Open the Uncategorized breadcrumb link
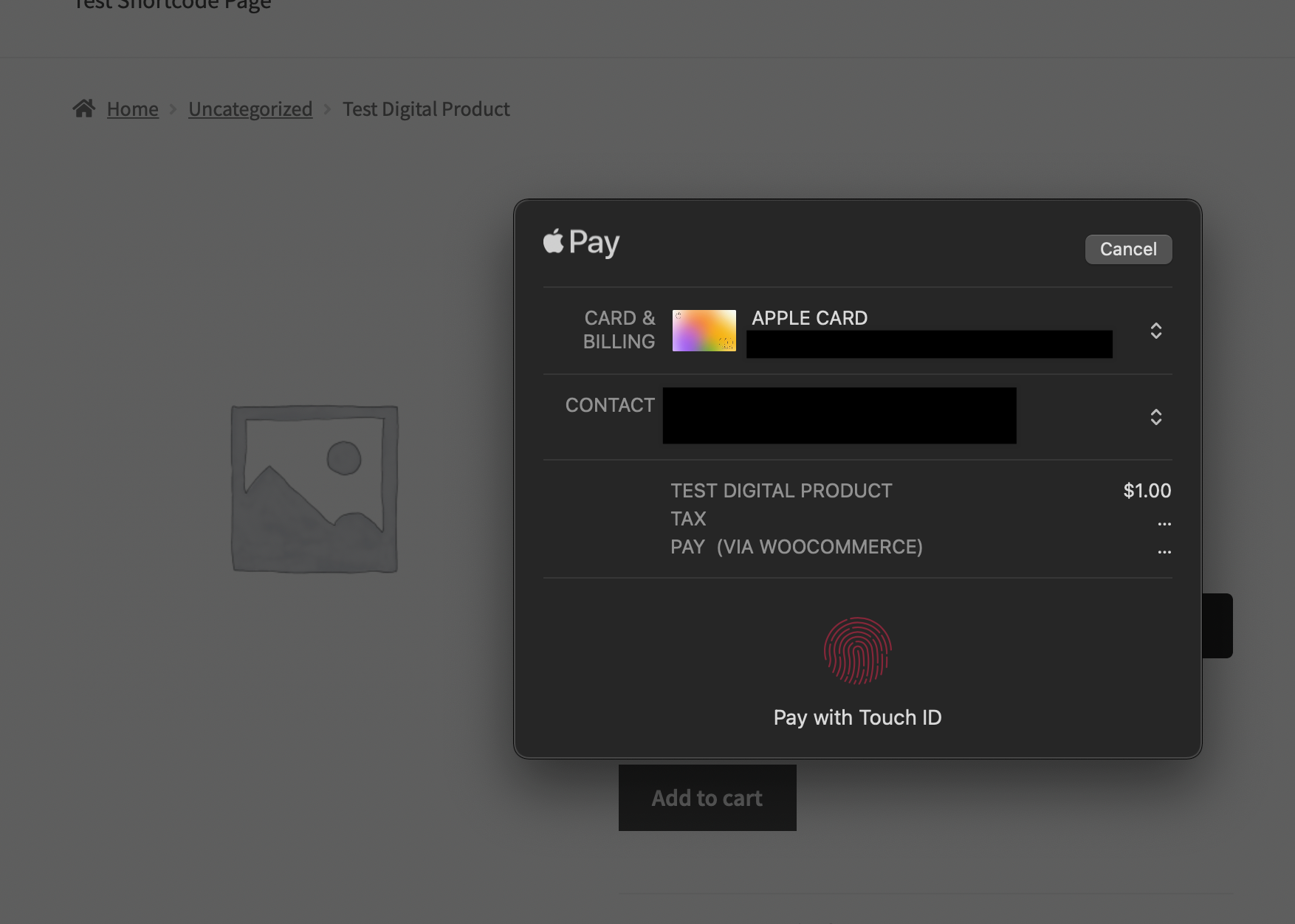 coord(250,109)
